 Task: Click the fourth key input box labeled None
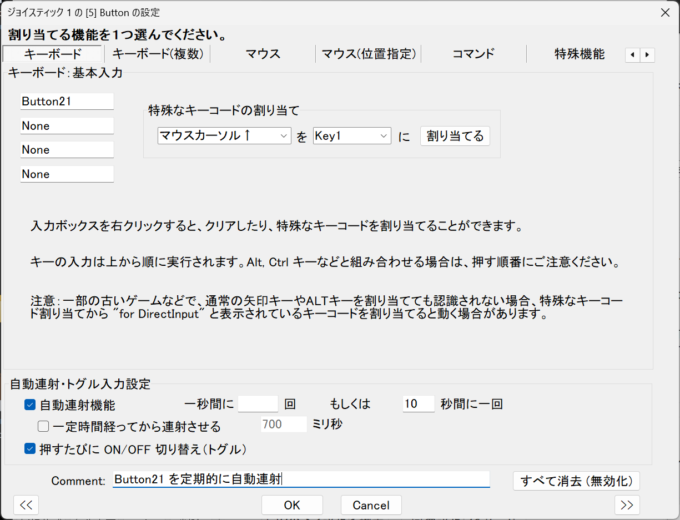(67, 174)
